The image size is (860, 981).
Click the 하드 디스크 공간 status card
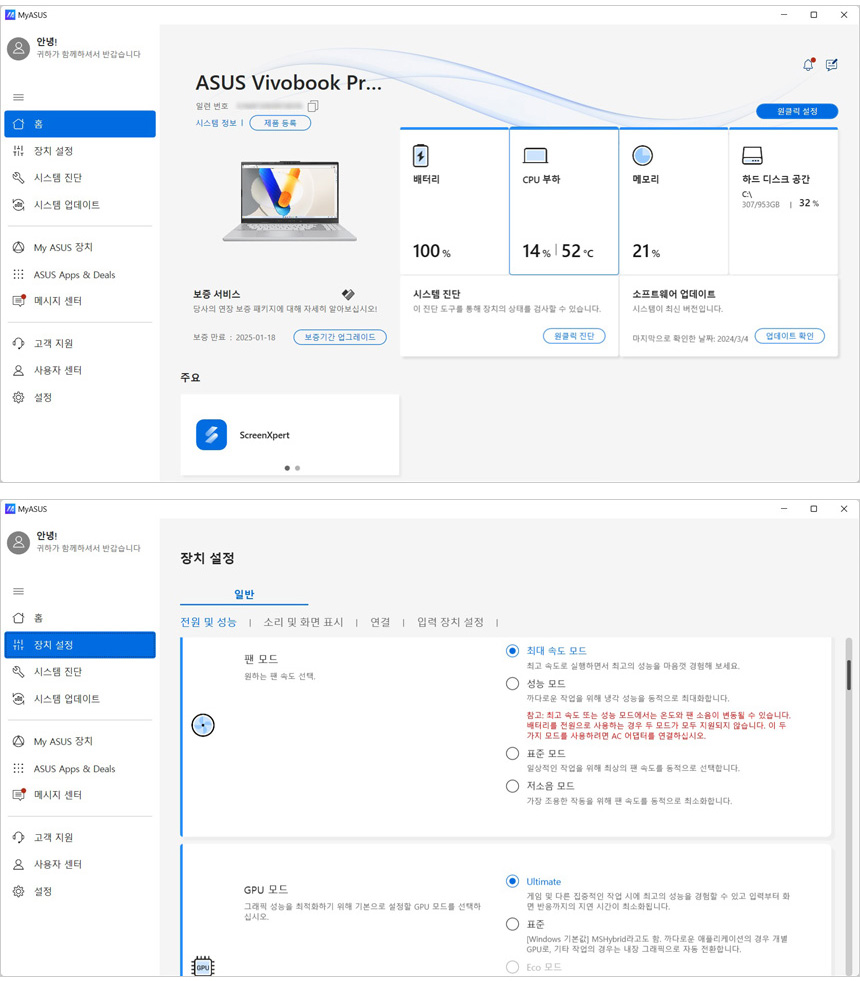pos(783,201)
